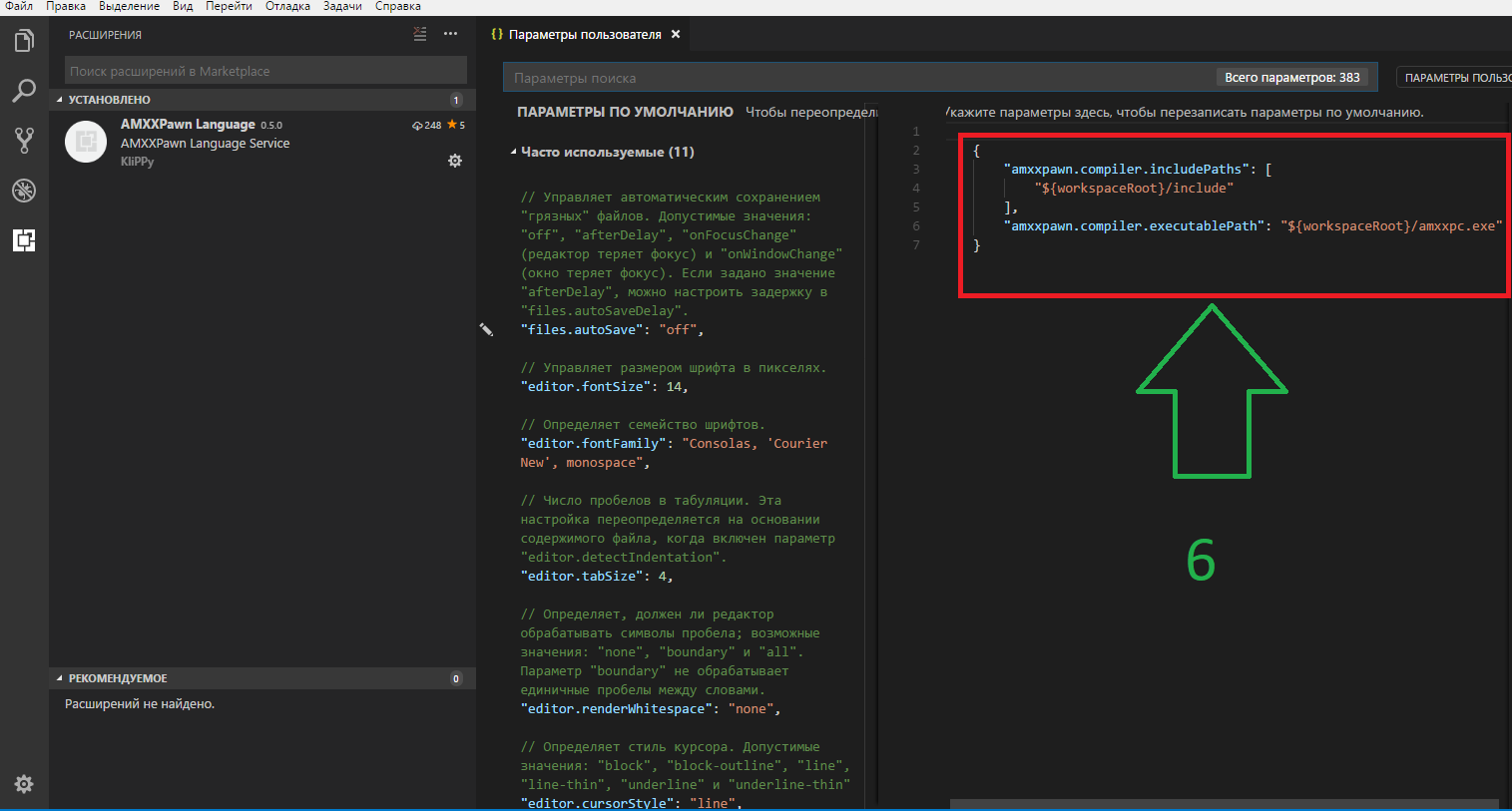Viewport: 1512px width, 811px height.
Task: Open the Выделение menu
Action: click(129, 6)
